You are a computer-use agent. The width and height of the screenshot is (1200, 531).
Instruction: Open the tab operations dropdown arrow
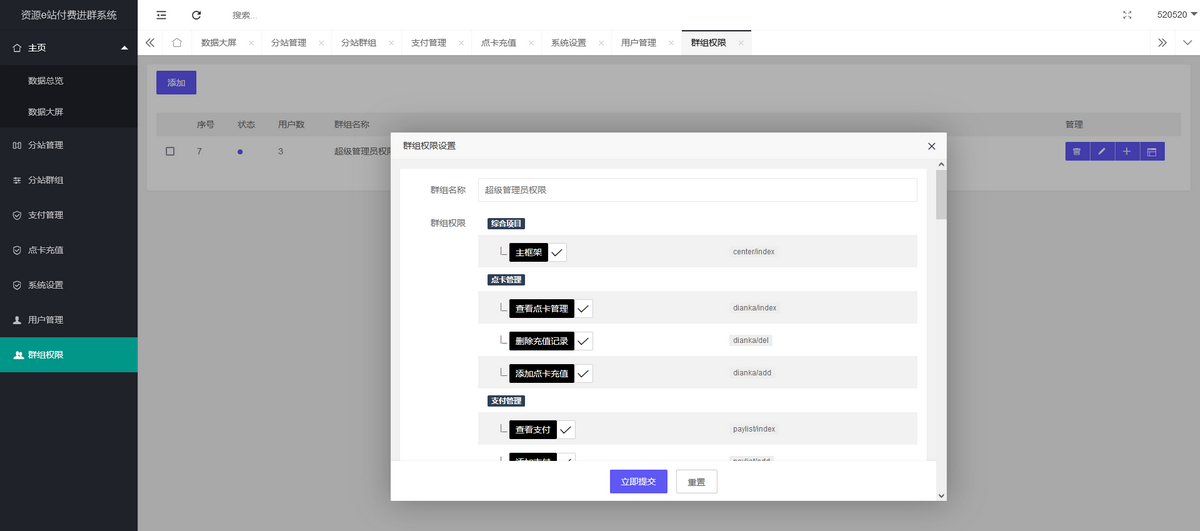tap(1187, 43)
